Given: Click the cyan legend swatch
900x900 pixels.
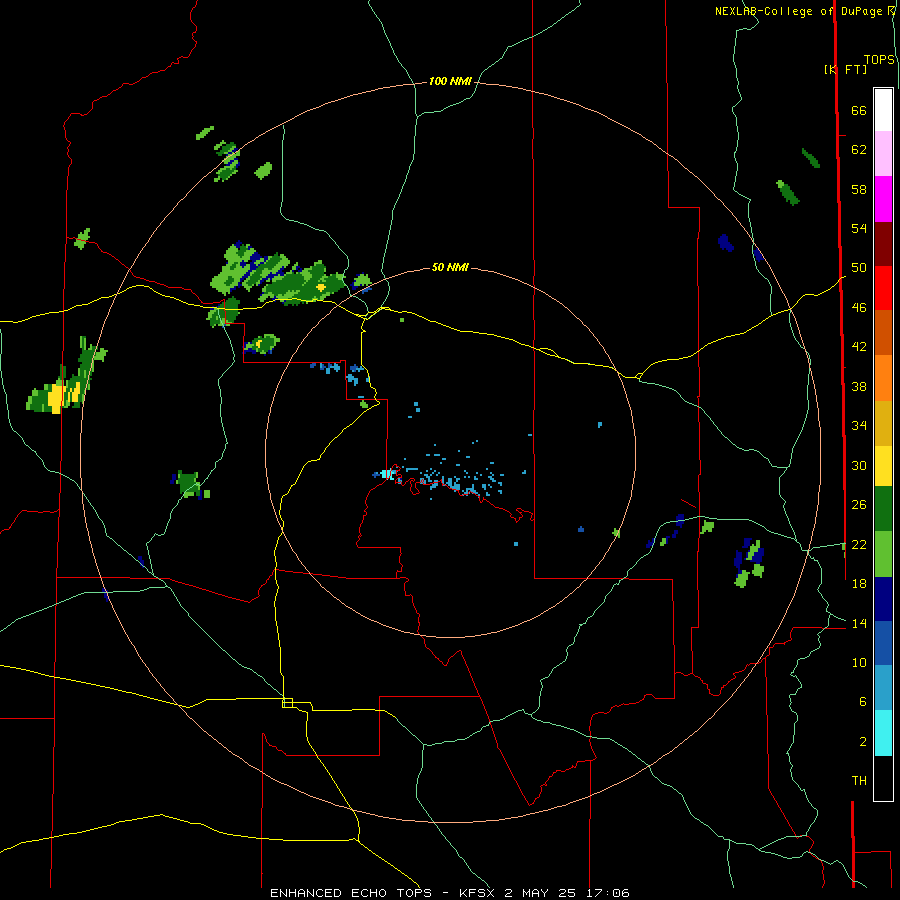Looking at the screenshot, I should (883, 733).
